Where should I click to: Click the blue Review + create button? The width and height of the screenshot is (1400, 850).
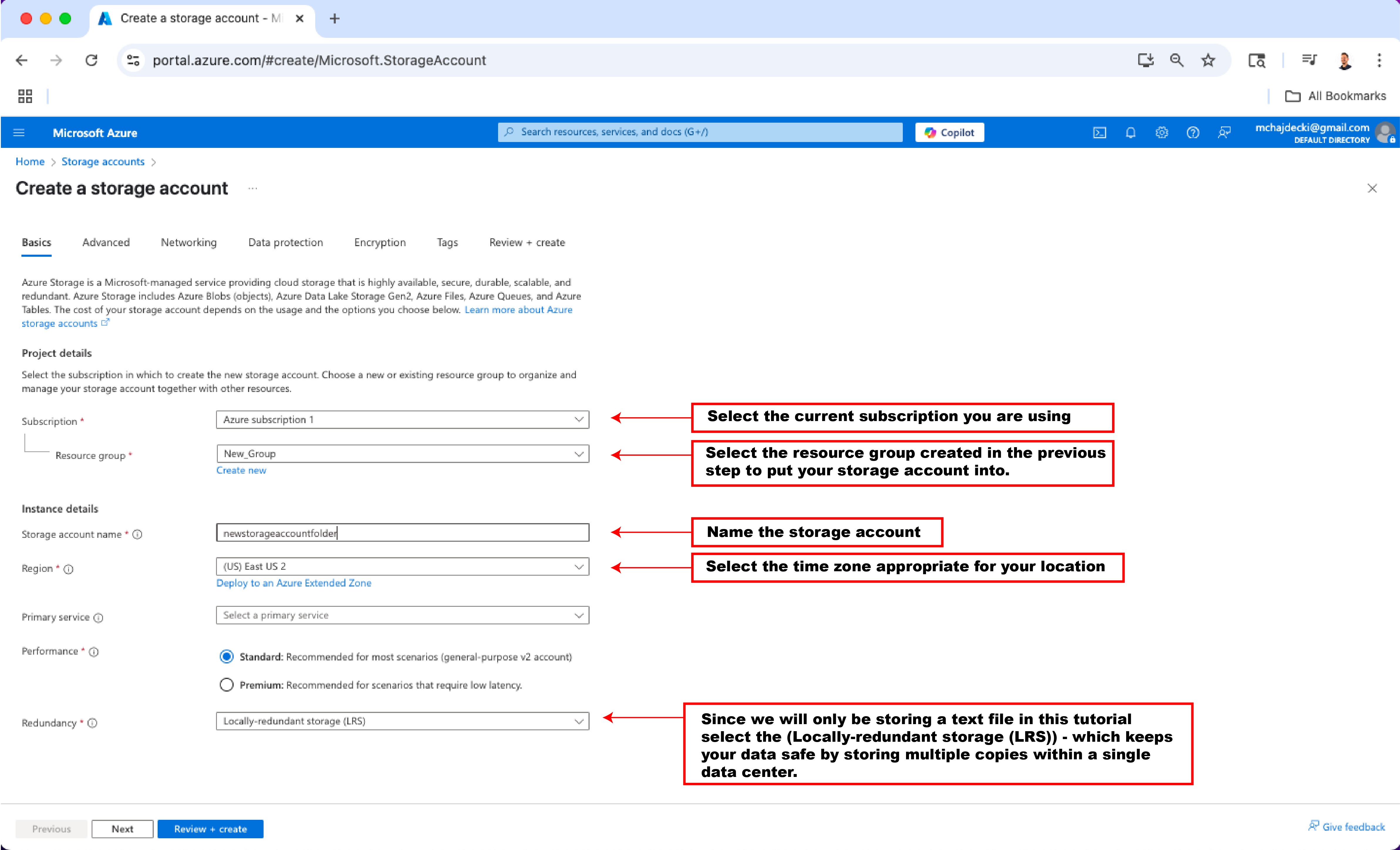[210, 829]
